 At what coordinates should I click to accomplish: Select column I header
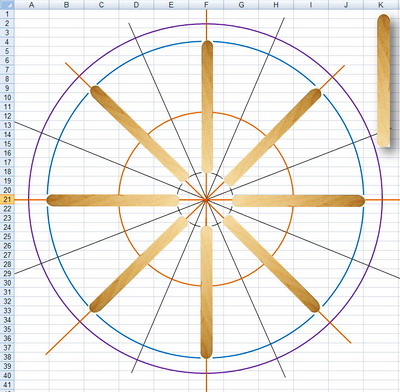point(311,5)
